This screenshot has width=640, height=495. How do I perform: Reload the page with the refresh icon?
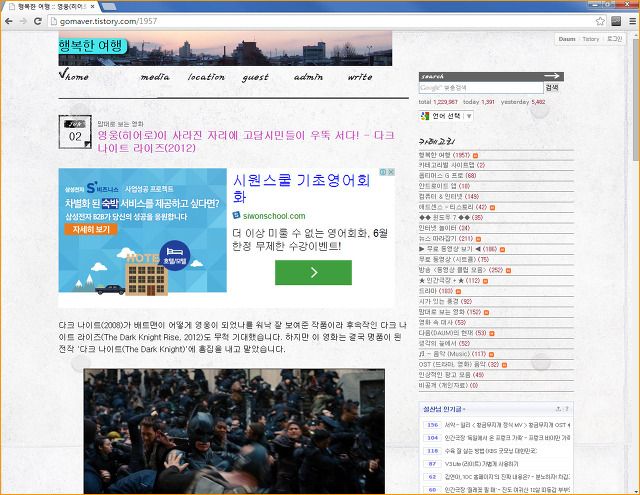[x=38, y=21]
